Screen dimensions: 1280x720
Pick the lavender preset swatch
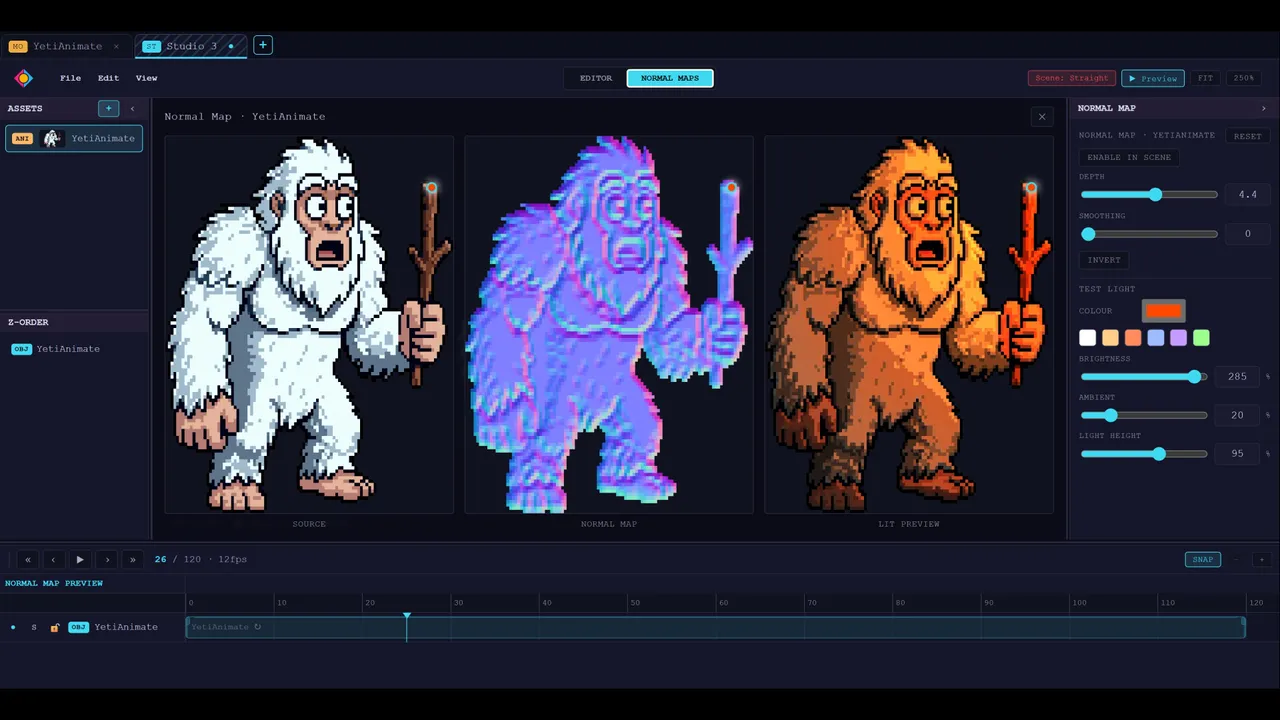(1179, 338)
